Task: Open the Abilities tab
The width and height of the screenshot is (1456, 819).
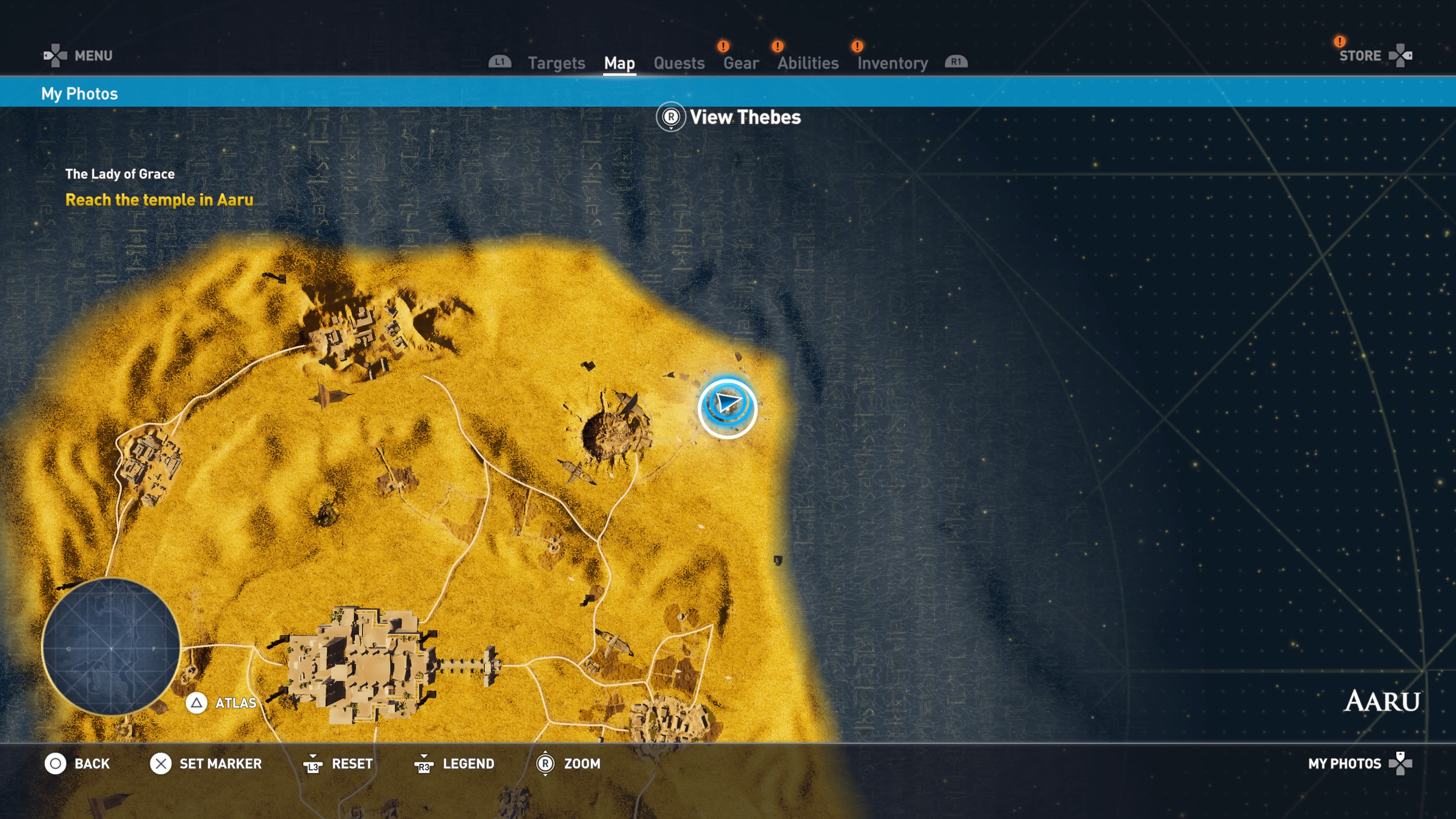Action: (x=808, y=63)
